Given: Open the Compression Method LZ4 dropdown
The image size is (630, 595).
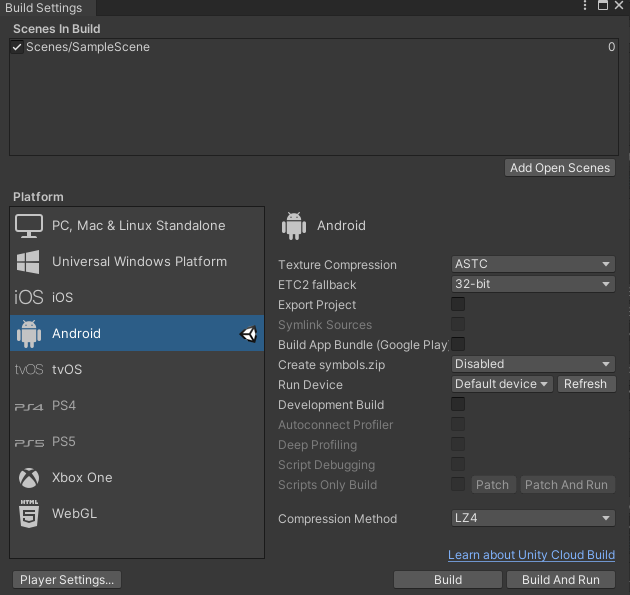Looking at the screenshot, I should [533, 519].
